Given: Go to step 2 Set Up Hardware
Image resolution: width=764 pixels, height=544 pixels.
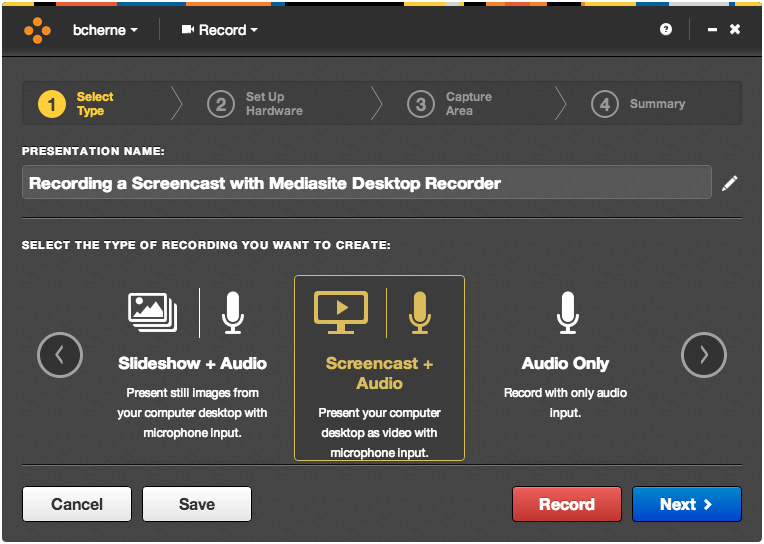Looking at the screenshot, I should click(x=255, y=104).
